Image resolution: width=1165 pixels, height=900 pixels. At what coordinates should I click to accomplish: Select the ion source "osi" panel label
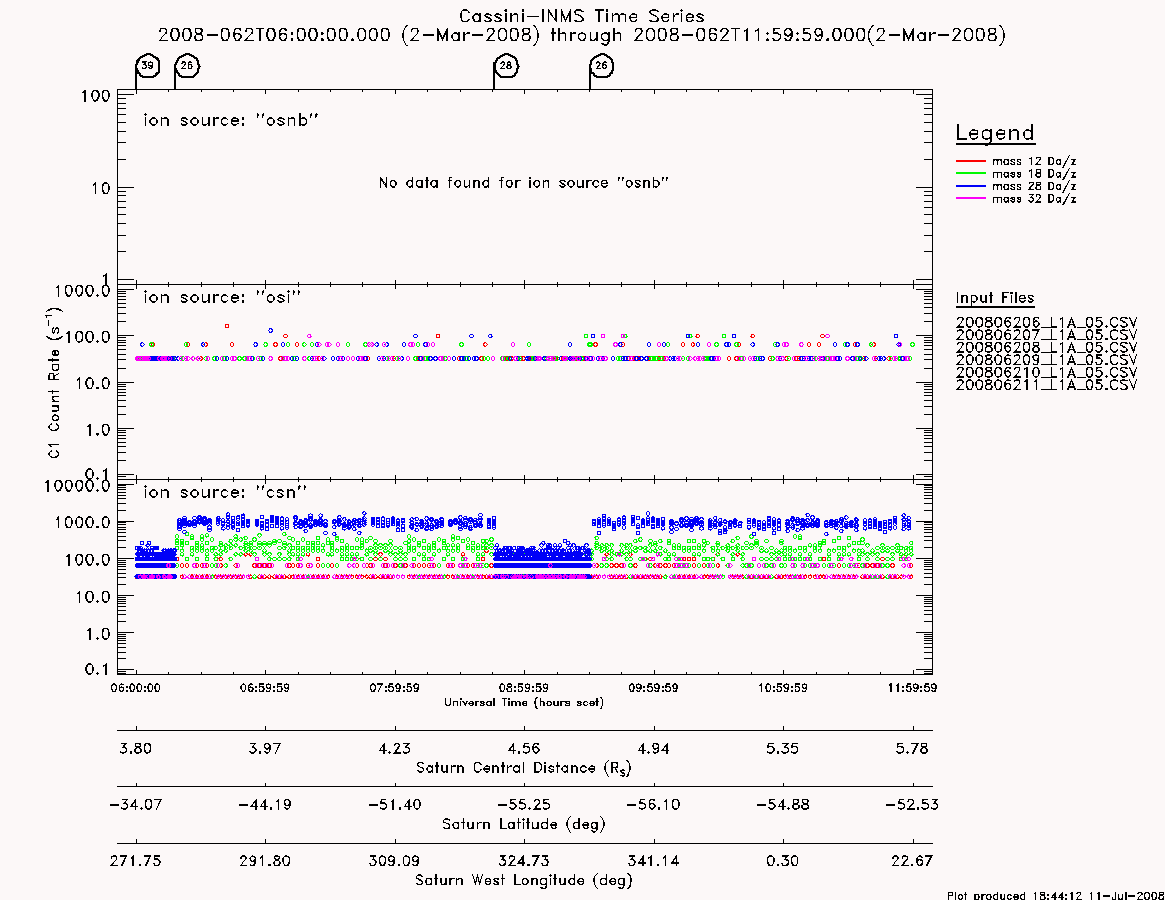tap(222, 297)
